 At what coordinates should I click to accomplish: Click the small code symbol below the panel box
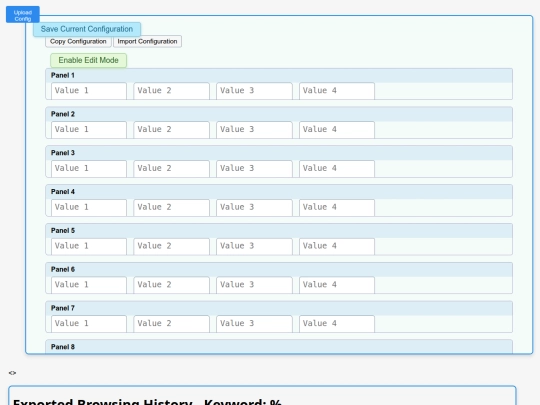(12, 373)
